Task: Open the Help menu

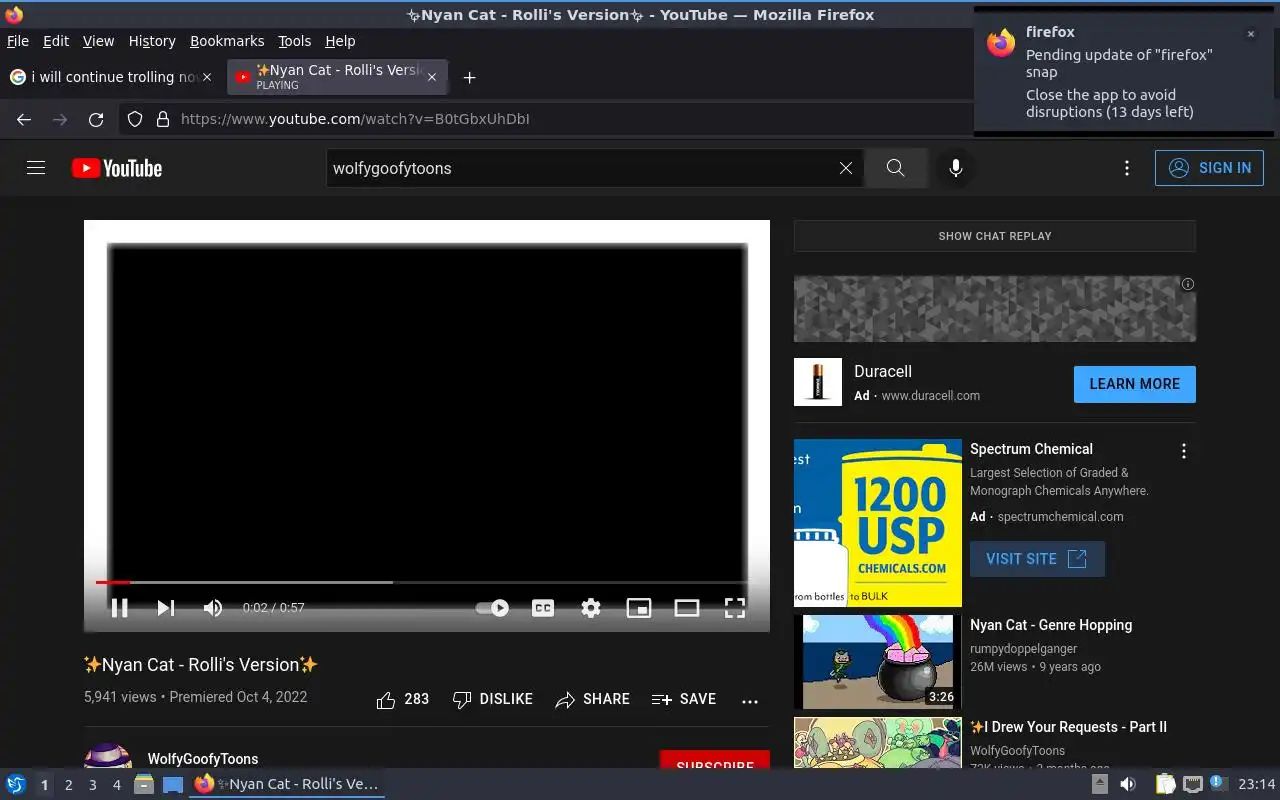Action: [x=340, y=41]
